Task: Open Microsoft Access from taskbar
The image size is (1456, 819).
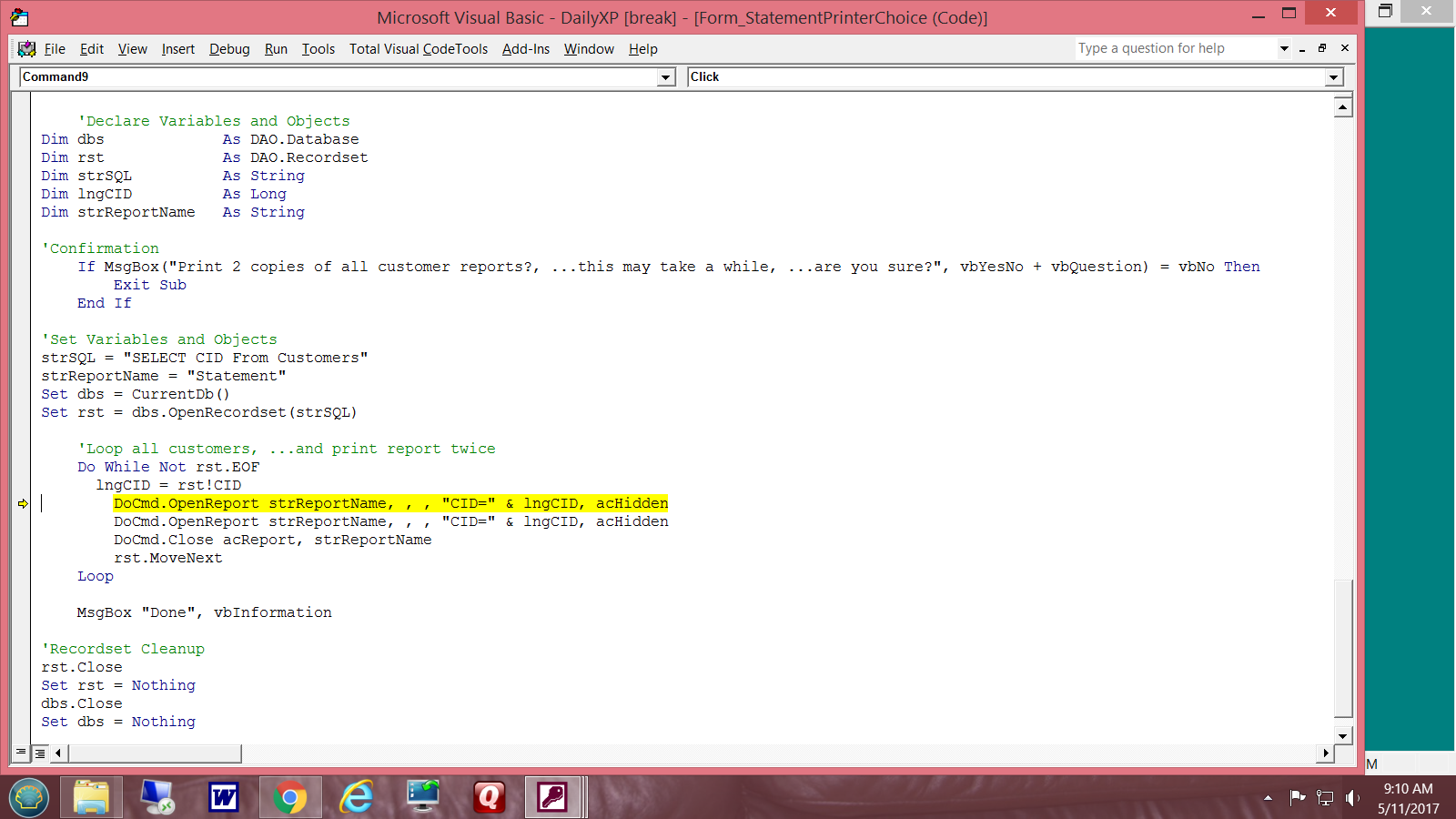Action: point(553,797)
